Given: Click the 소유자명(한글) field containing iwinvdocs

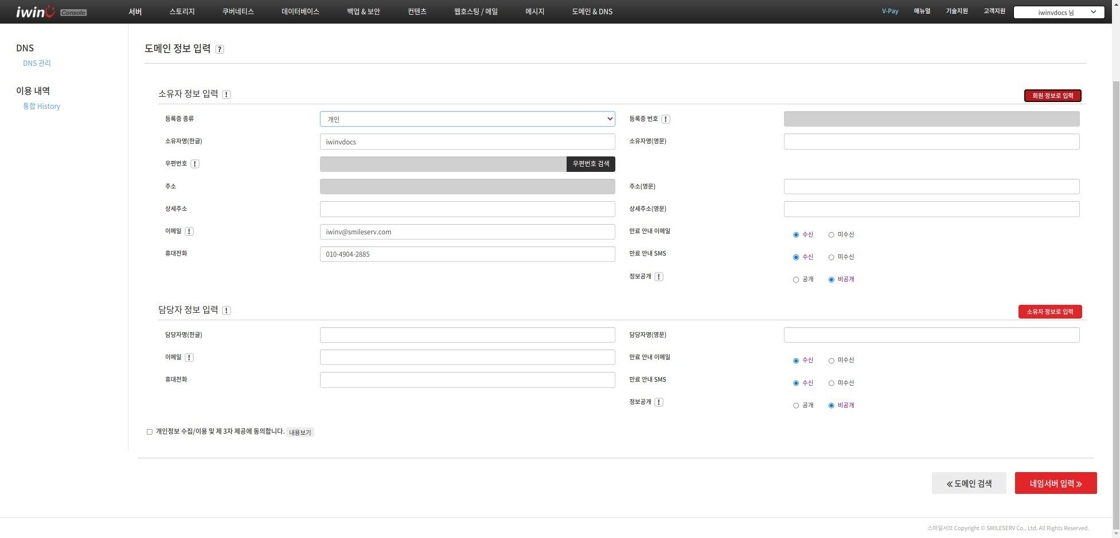Looking at the screenshot, I should [467, 141].
